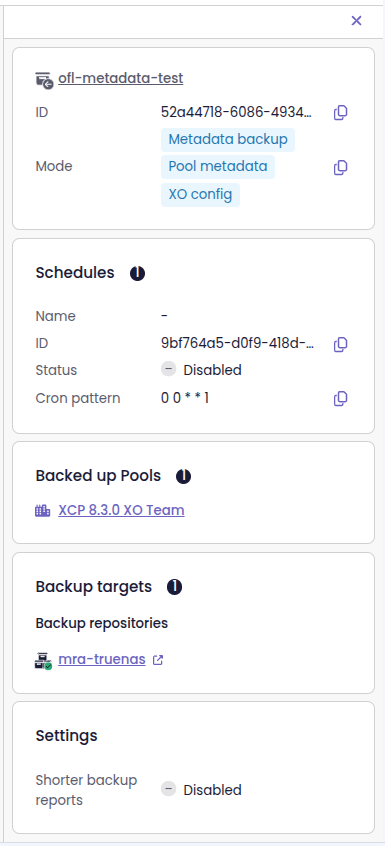This screenshot has width=385, height=846.
Task: Click the Schedules count badge
Action: [x=138, y=274]
